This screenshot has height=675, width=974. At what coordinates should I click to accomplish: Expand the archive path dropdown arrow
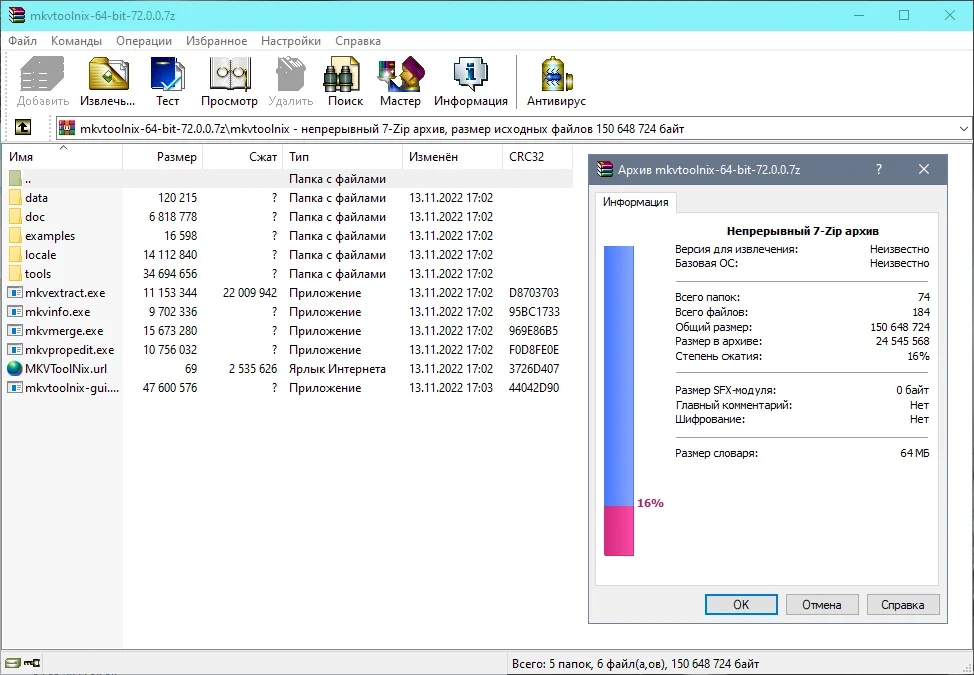(963, 129)
